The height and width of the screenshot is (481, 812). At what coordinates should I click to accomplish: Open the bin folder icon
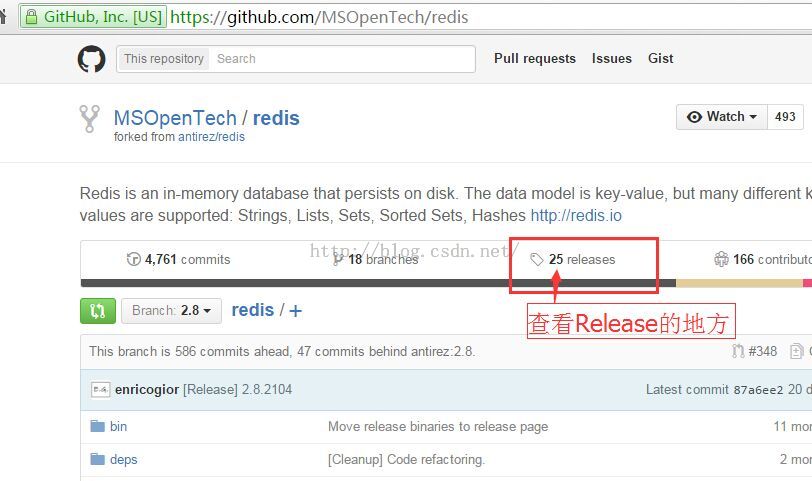coord(97,426)
